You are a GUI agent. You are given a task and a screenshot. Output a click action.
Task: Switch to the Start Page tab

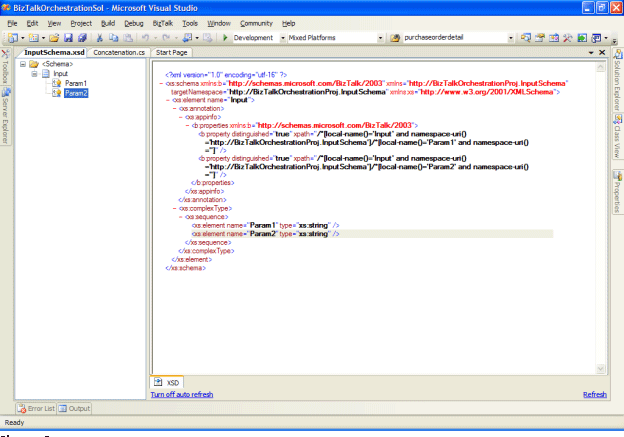pos(172,53)
